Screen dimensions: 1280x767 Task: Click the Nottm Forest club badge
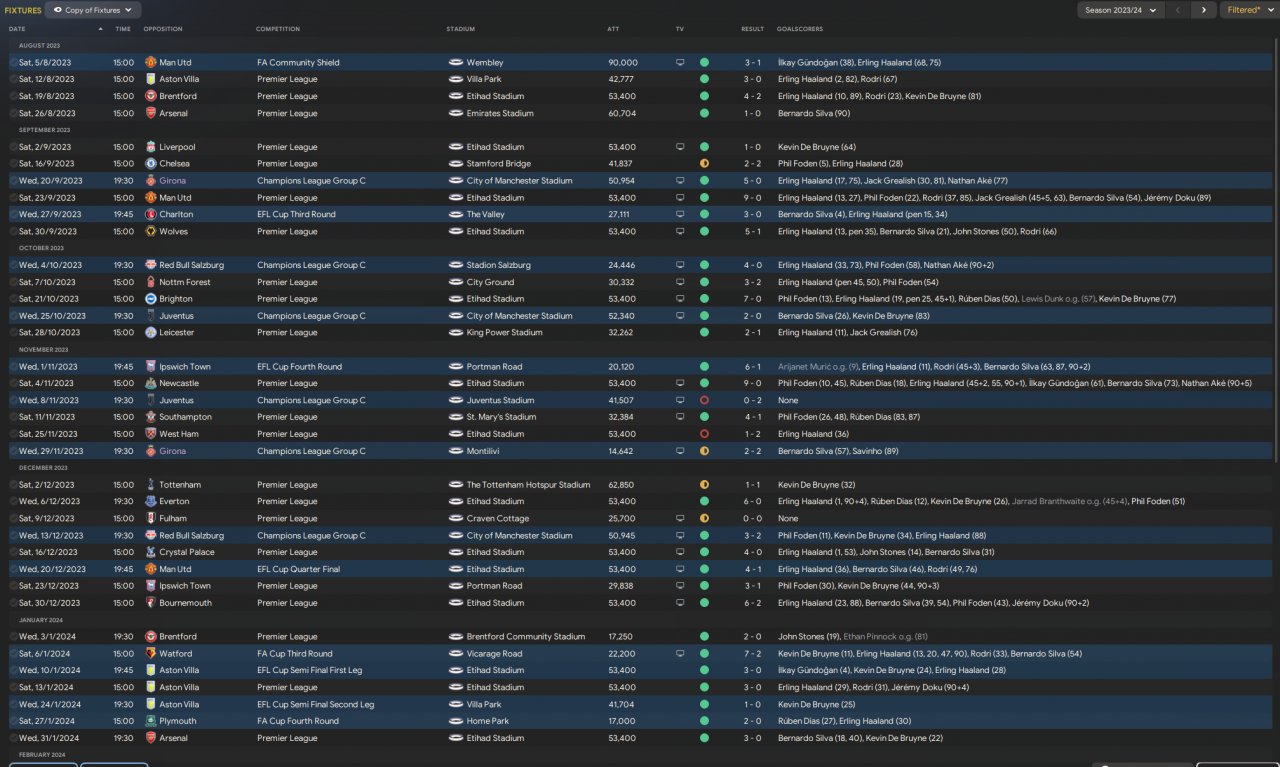151,282
